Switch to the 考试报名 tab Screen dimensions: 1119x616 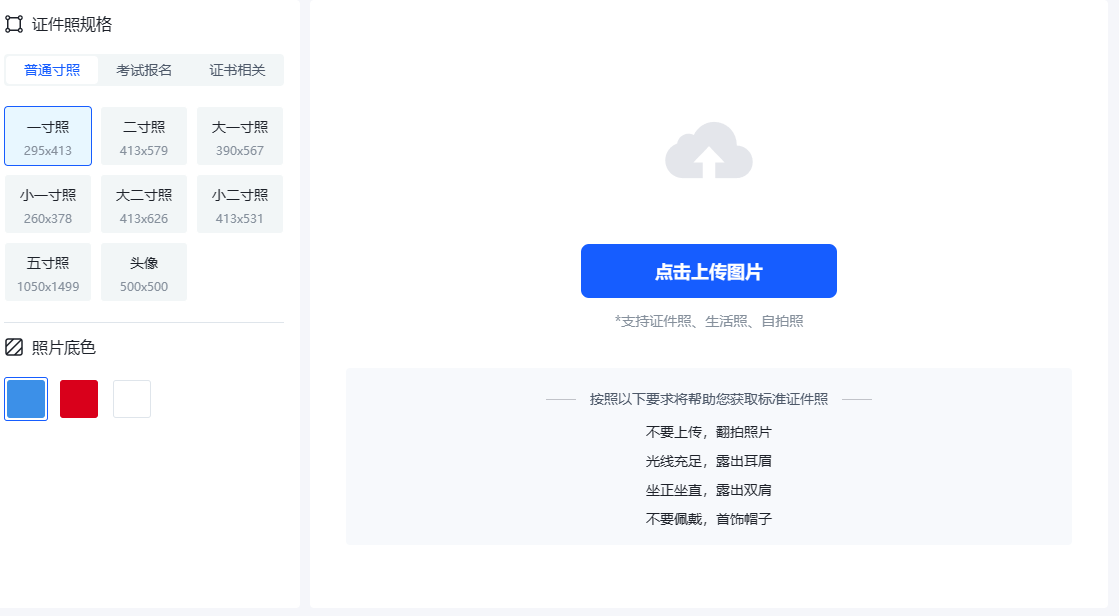142,70
